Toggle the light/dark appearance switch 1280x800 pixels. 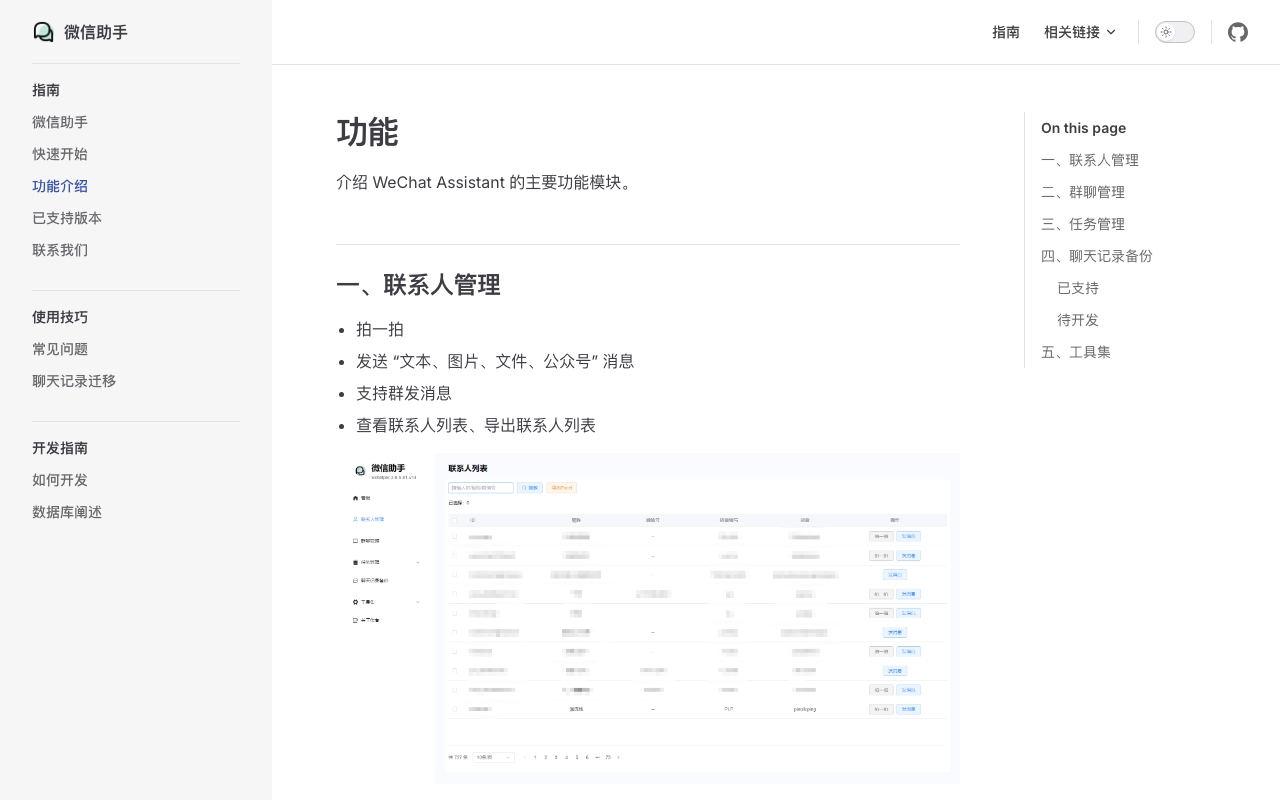pos(1175,32)
